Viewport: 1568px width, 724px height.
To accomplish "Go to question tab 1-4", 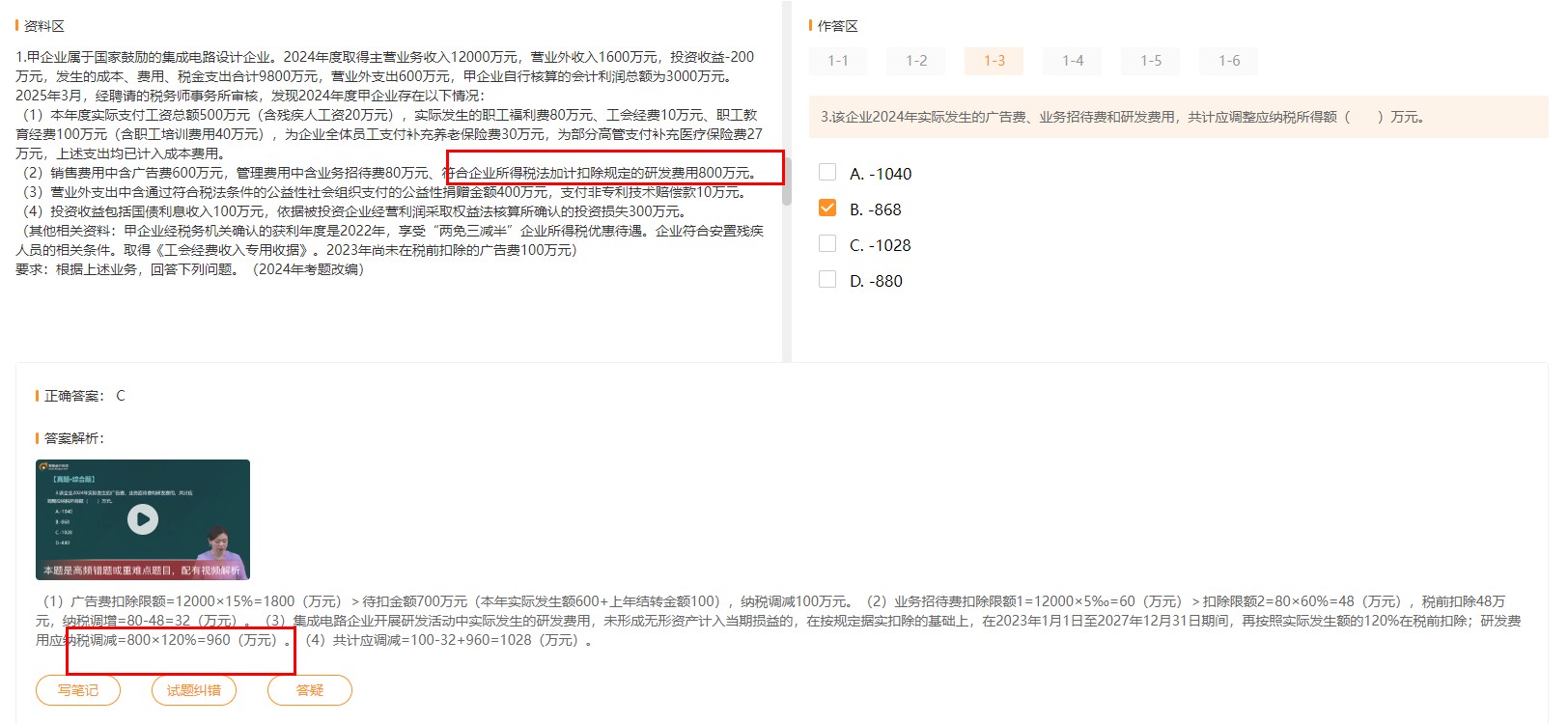I will [1073, 61].
